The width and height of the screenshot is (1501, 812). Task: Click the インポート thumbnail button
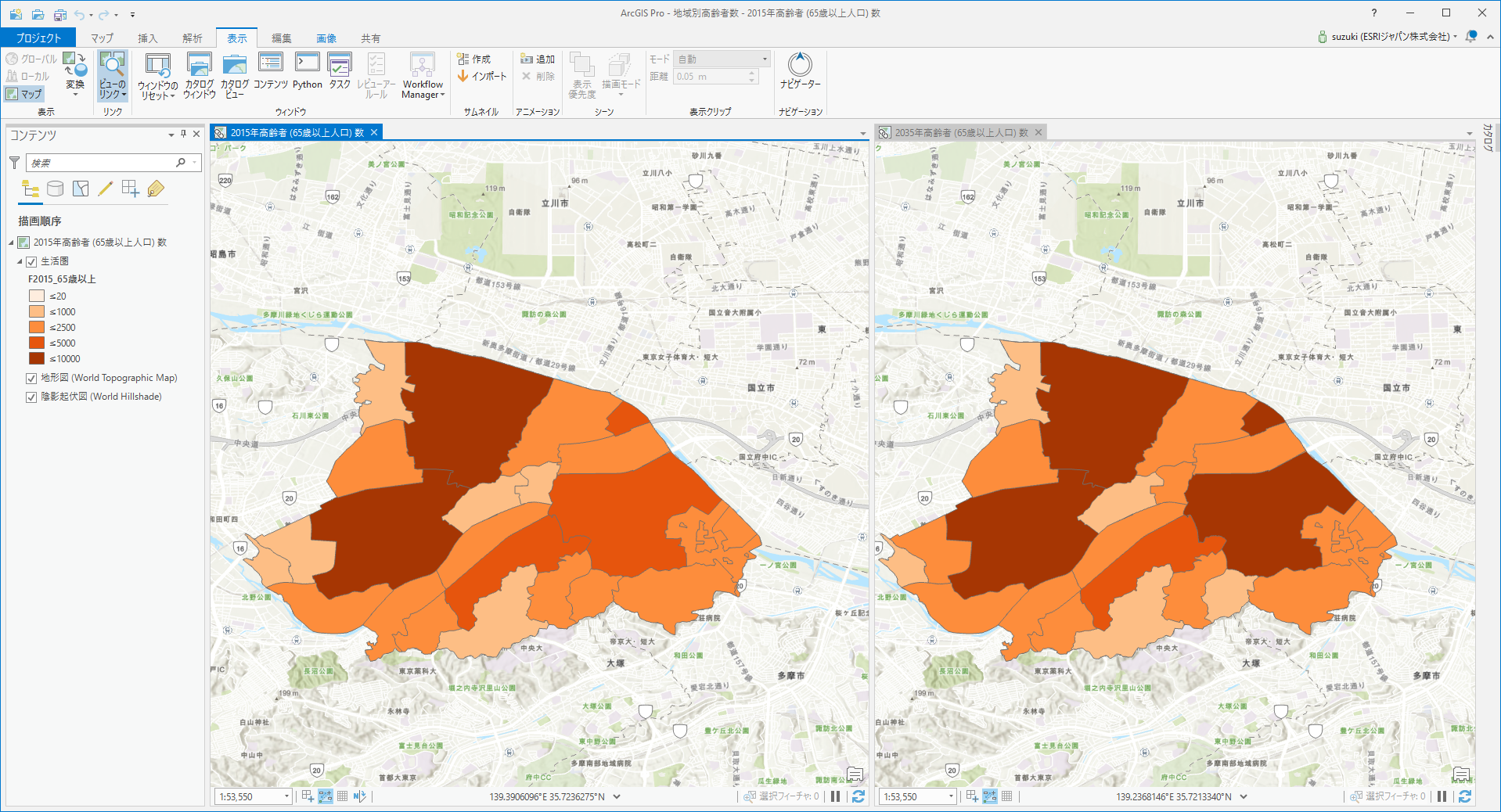[x=482, y=76]
